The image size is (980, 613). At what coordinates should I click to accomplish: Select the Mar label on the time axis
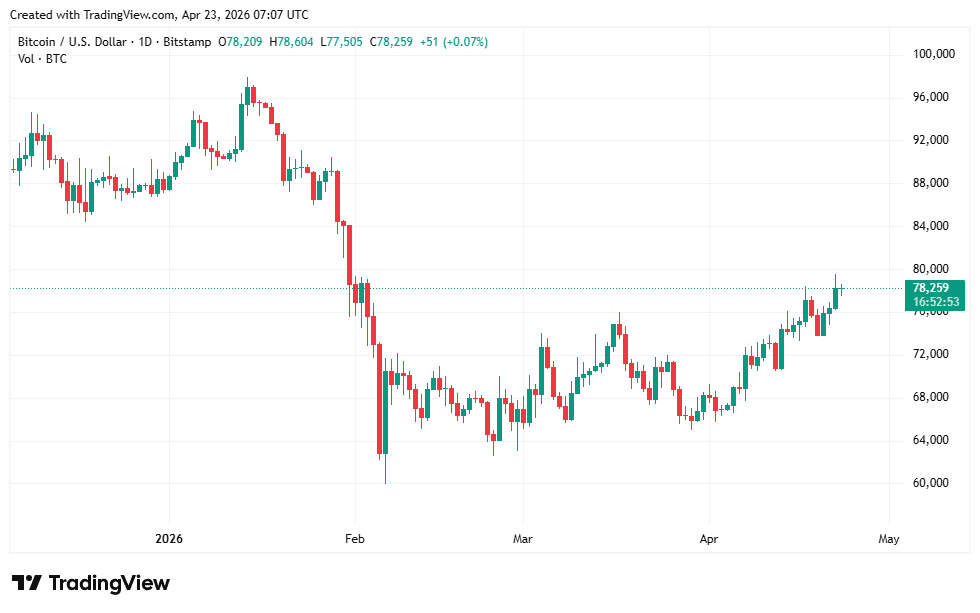(522, 539)
